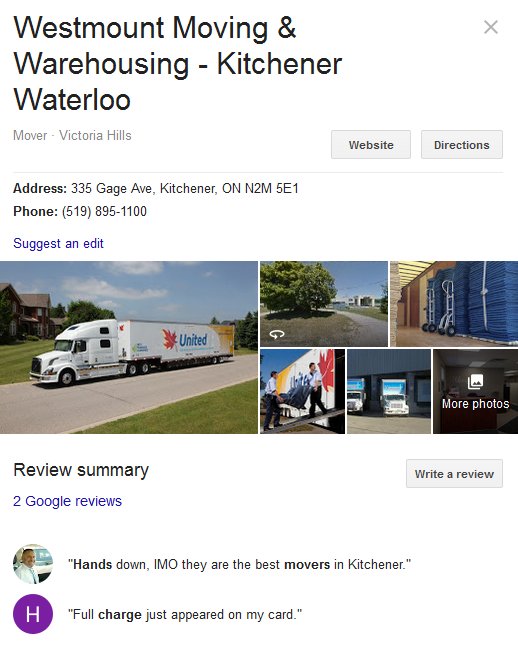518x650 pixels.
Task: Click the 360 rotate icon
Action: (277, 334)
